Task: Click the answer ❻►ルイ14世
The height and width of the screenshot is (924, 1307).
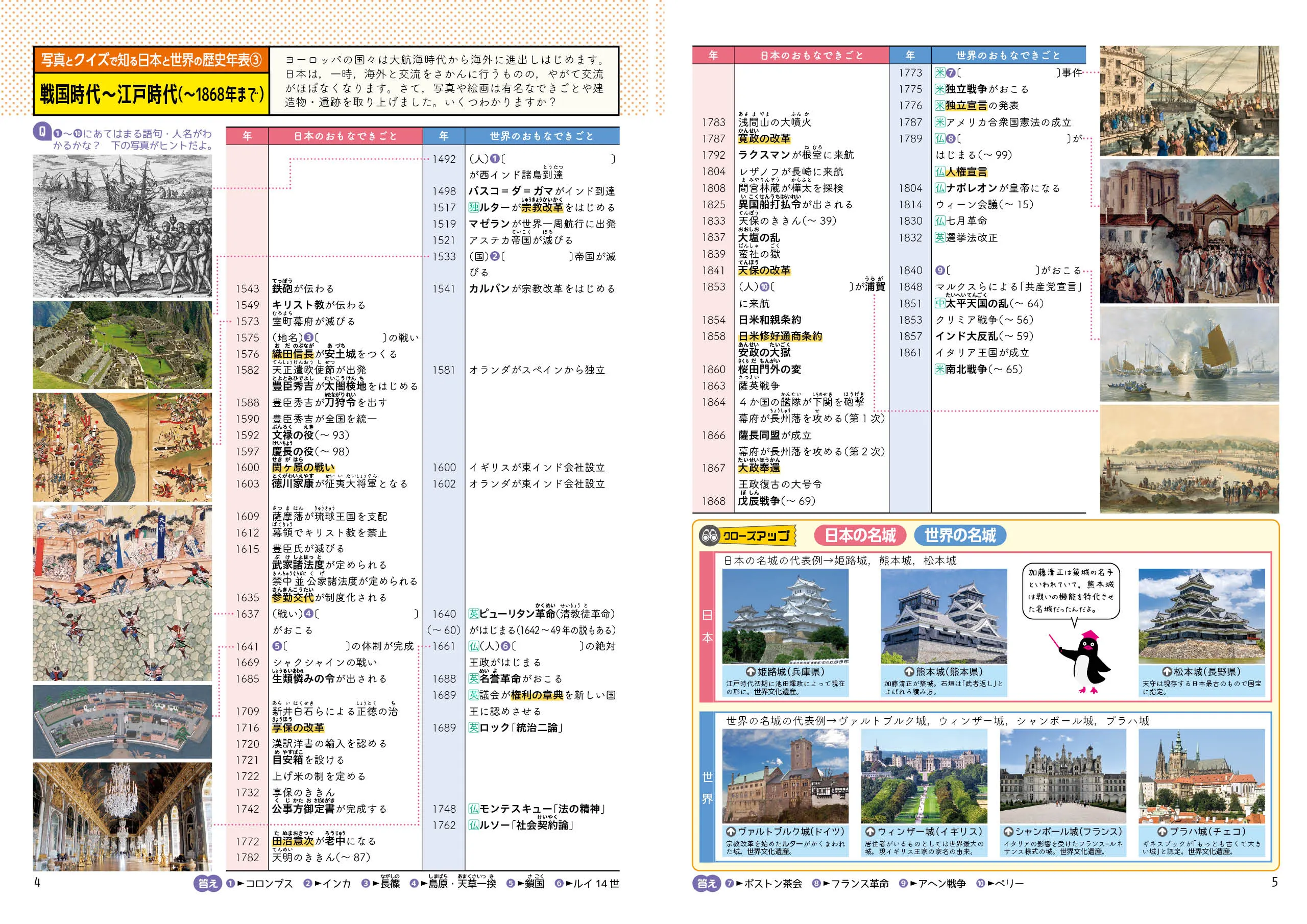Action: (587, 884)
